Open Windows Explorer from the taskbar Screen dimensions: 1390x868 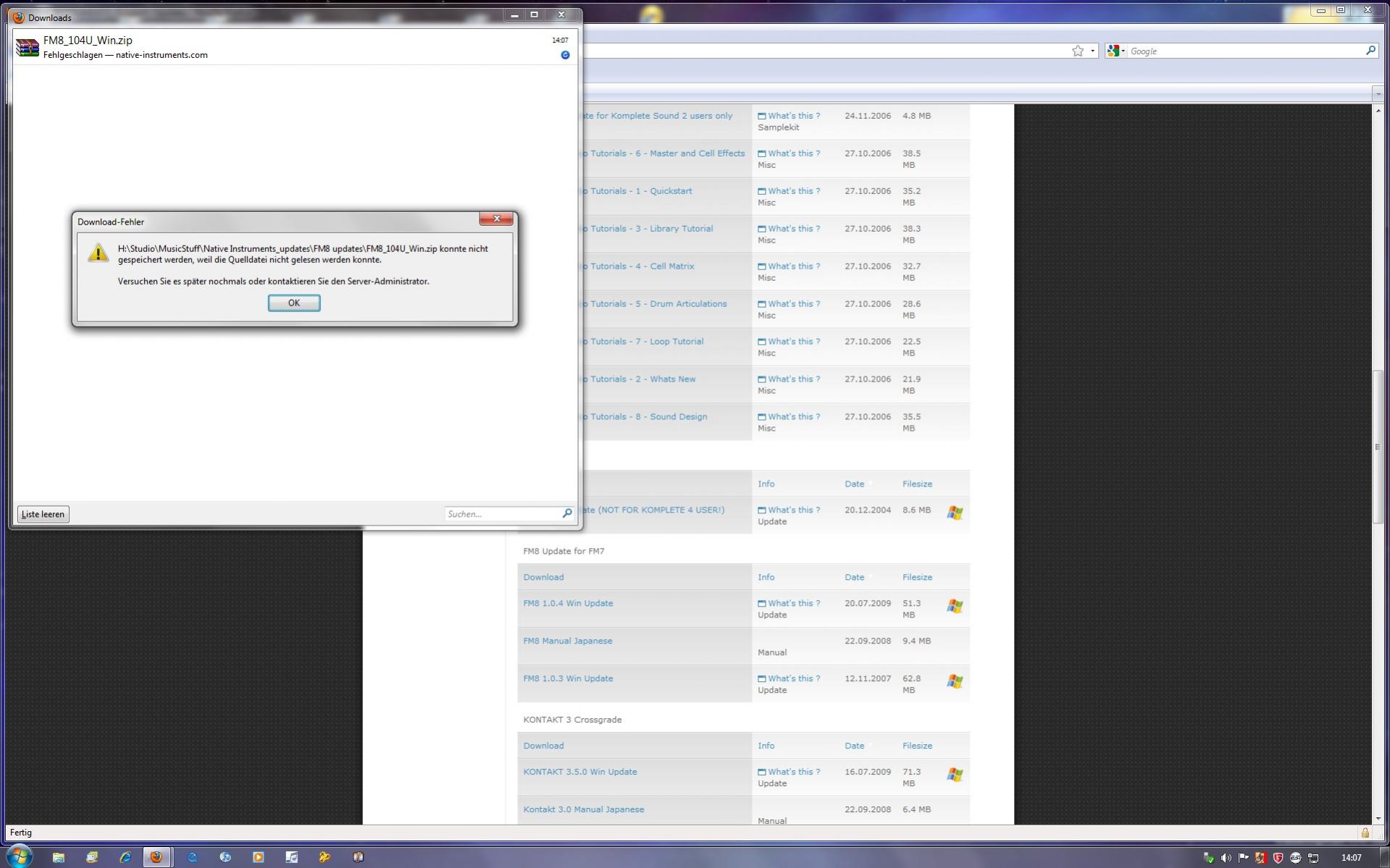(x=59, y=857)
